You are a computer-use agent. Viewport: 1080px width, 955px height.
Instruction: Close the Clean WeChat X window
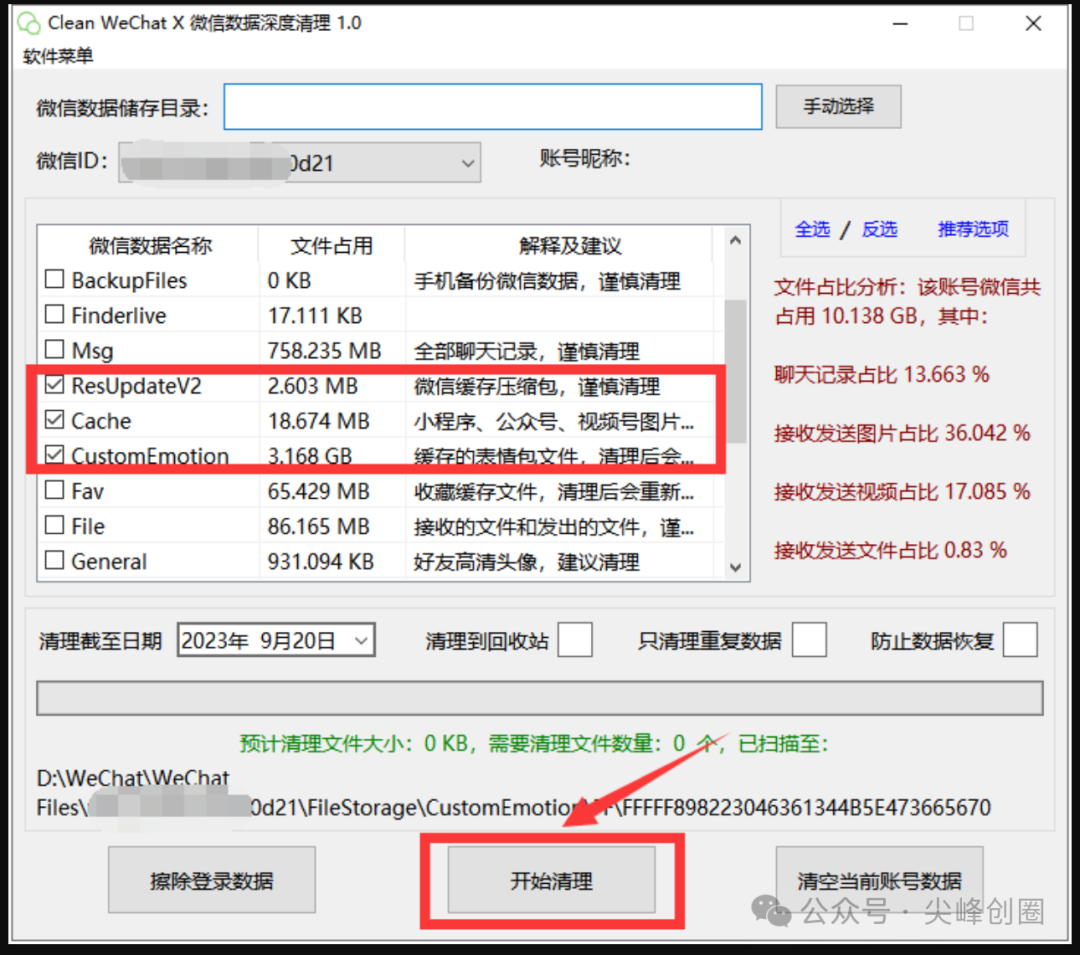[x=1032, y=23]
